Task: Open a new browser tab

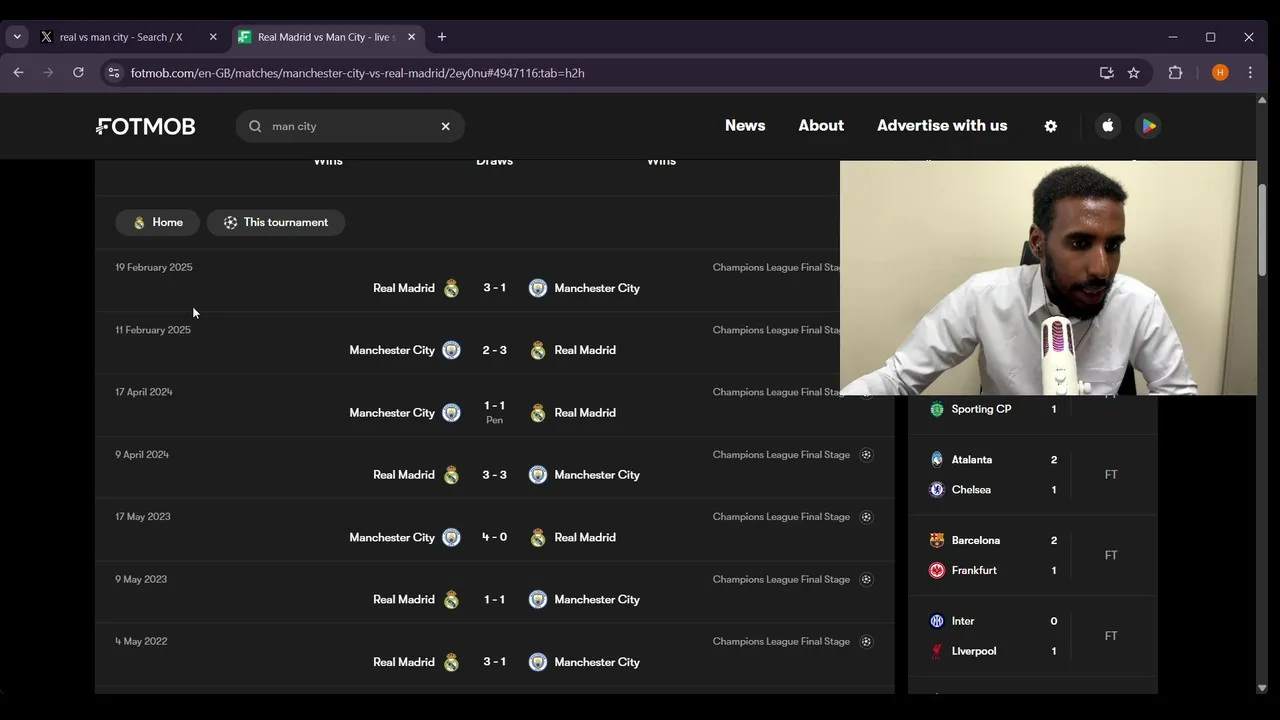Action: coord(442,37)
